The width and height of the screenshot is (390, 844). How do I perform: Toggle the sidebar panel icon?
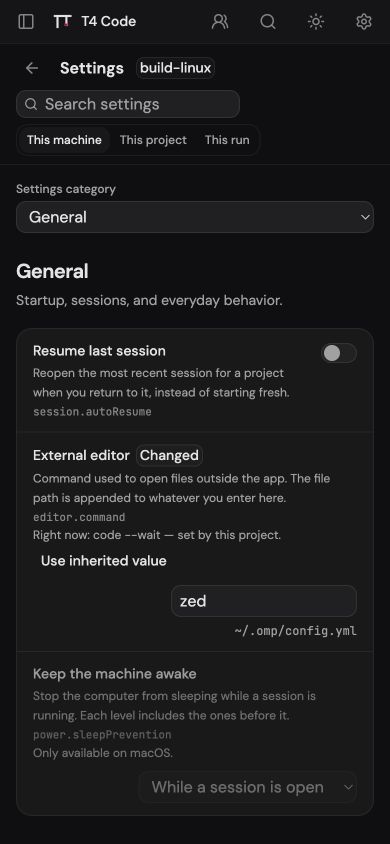point(26,22)
